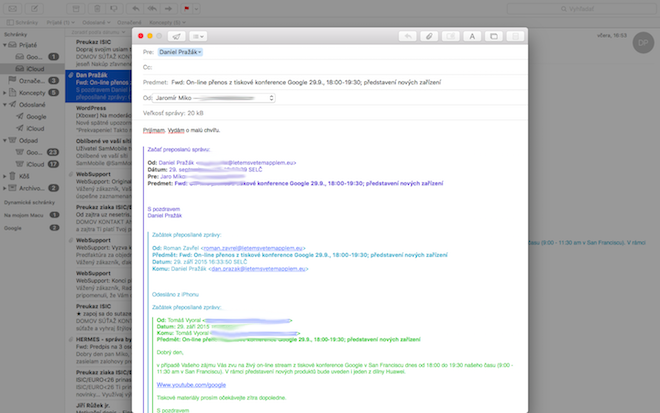
Task: Select iCloud under Odoslané
Action: pyautogui.click(x=33, y=128)
